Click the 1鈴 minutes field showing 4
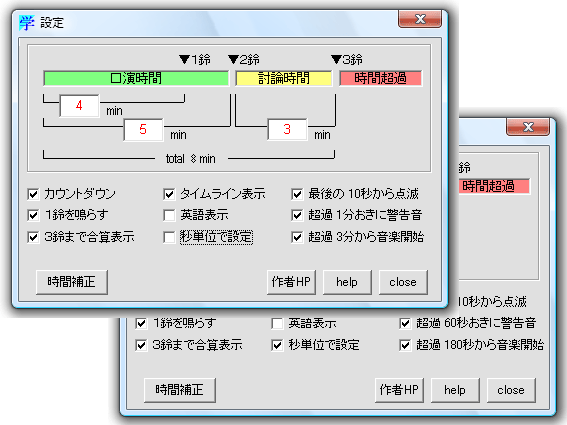 79,106
